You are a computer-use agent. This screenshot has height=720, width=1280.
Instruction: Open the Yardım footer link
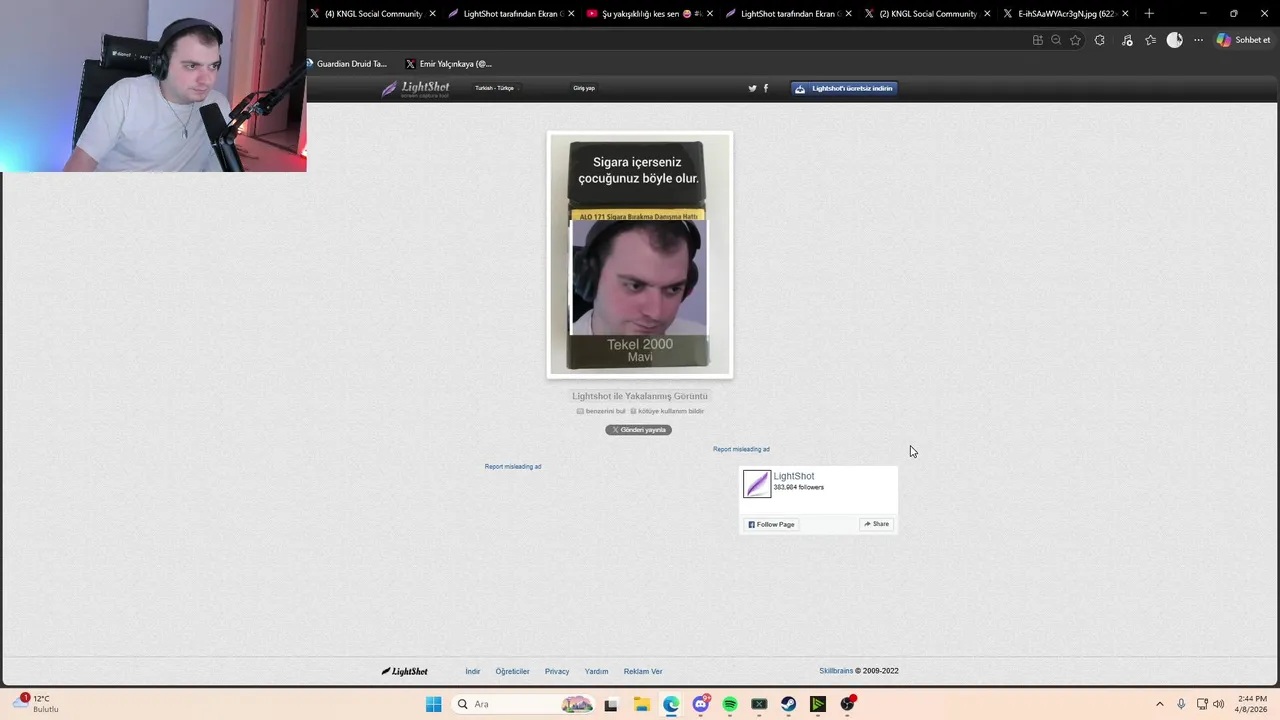point(596,671)
